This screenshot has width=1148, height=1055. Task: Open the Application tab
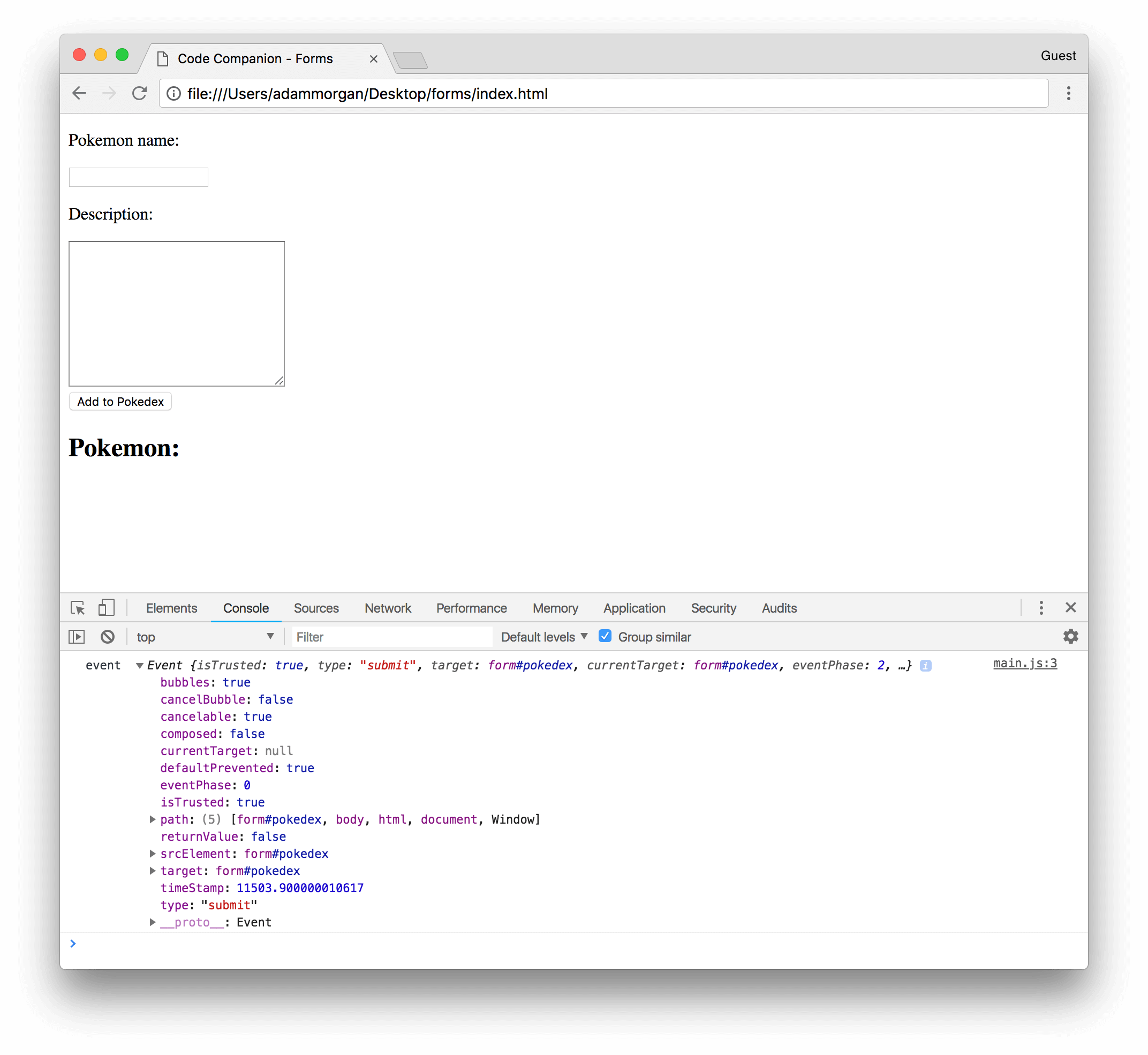tap(634, 608)
